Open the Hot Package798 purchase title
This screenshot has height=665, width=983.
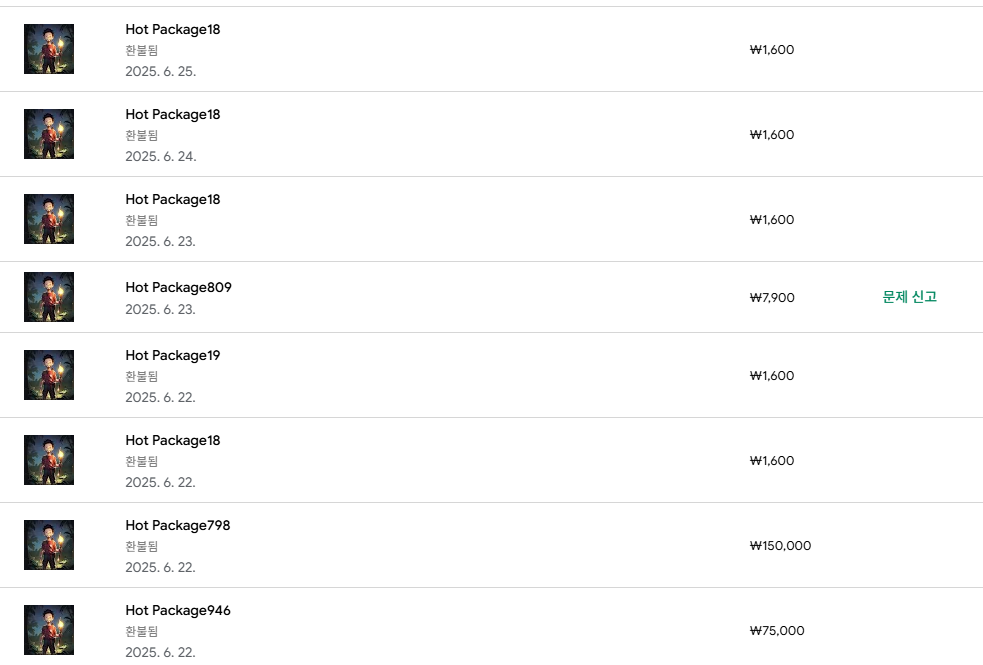(x=177, y=525)
